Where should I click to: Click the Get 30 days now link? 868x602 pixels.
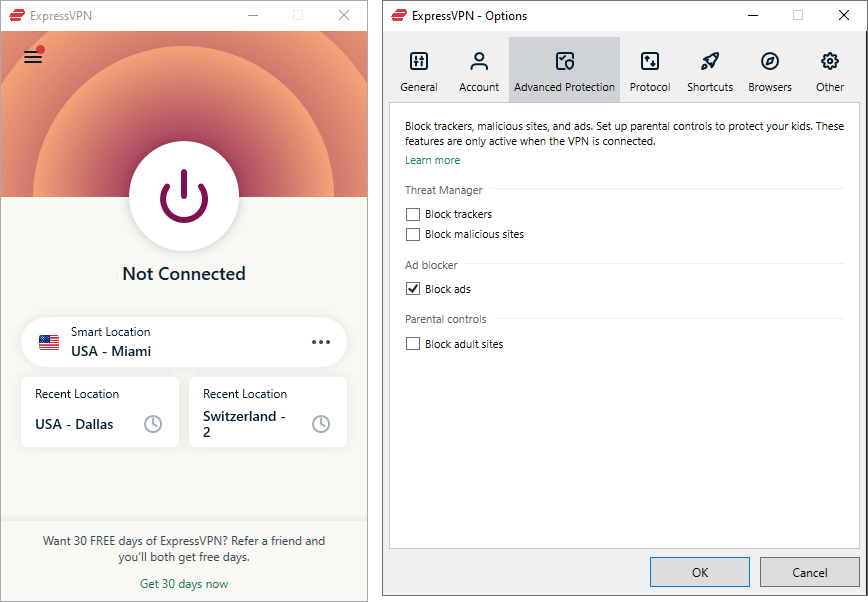184,584
